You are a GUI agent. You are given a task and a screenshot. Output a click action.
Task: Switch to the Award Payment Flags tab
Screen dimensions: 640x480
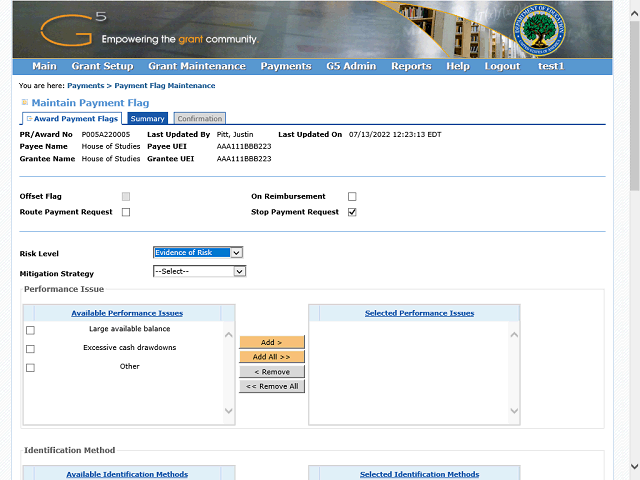point(72,118)
